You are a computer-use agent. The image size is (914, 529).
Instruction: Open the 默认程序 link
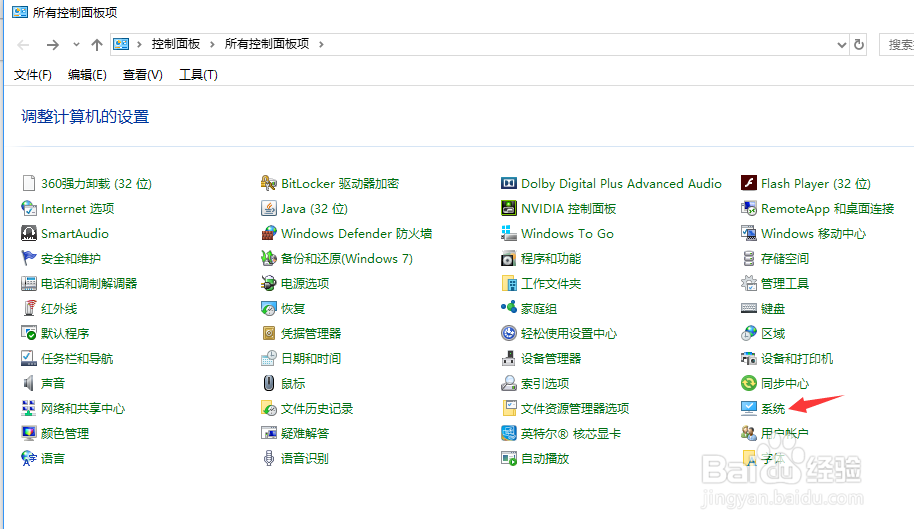tap(65, 333)
